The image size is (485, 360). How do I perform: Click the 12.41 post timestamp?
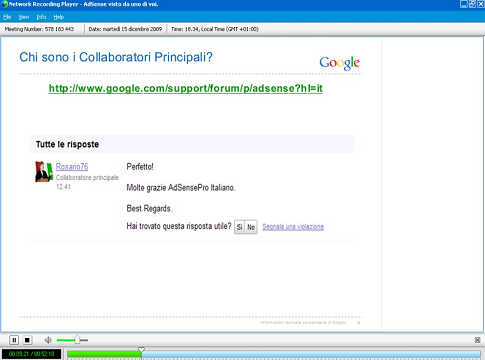tap(63, 187)
